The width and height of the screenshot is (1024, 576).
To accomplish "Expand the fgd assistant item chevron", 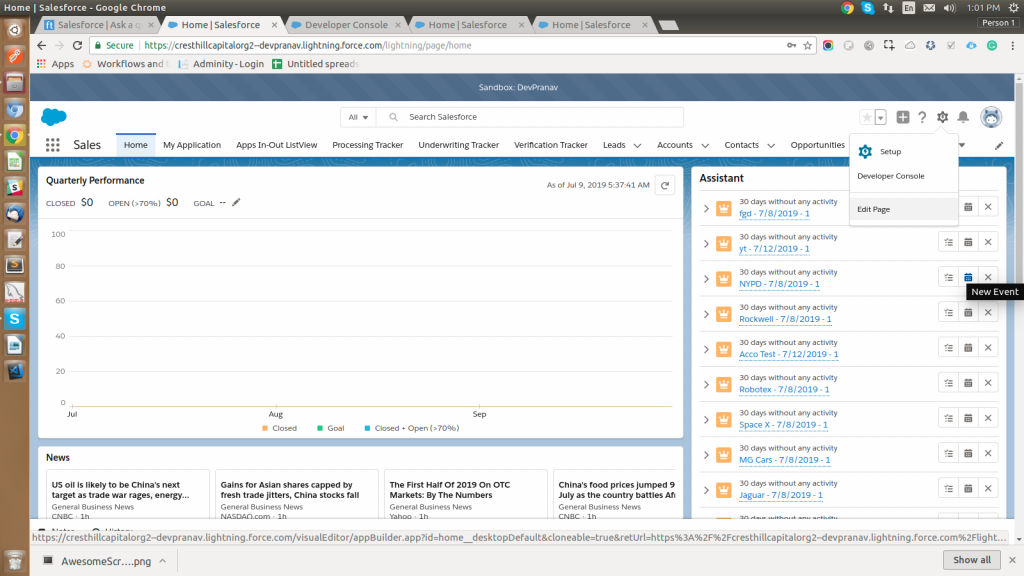I will click(x=706, y=208).
